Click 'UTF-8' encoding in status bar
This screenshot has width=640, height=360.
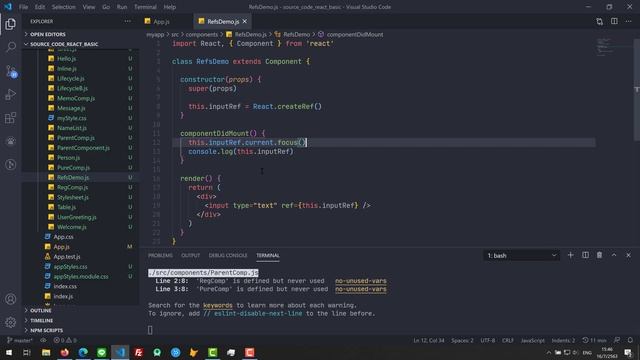(488, 340)
